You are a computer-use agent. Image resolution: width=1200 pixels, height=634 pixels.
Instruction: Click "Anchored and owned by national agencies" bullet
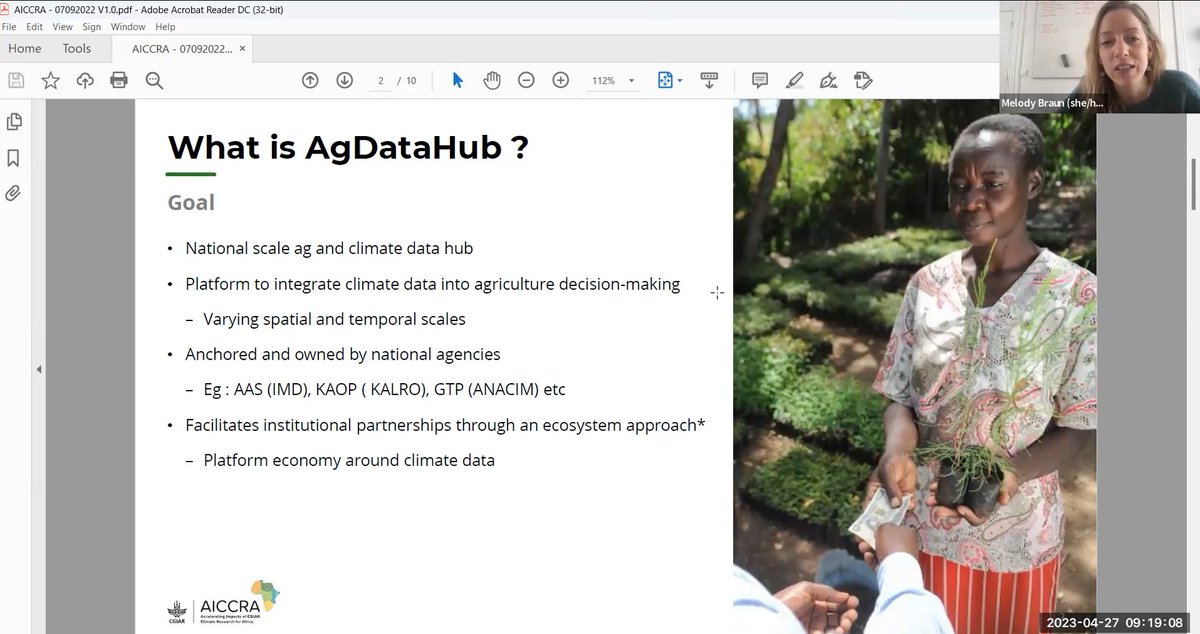343,354
